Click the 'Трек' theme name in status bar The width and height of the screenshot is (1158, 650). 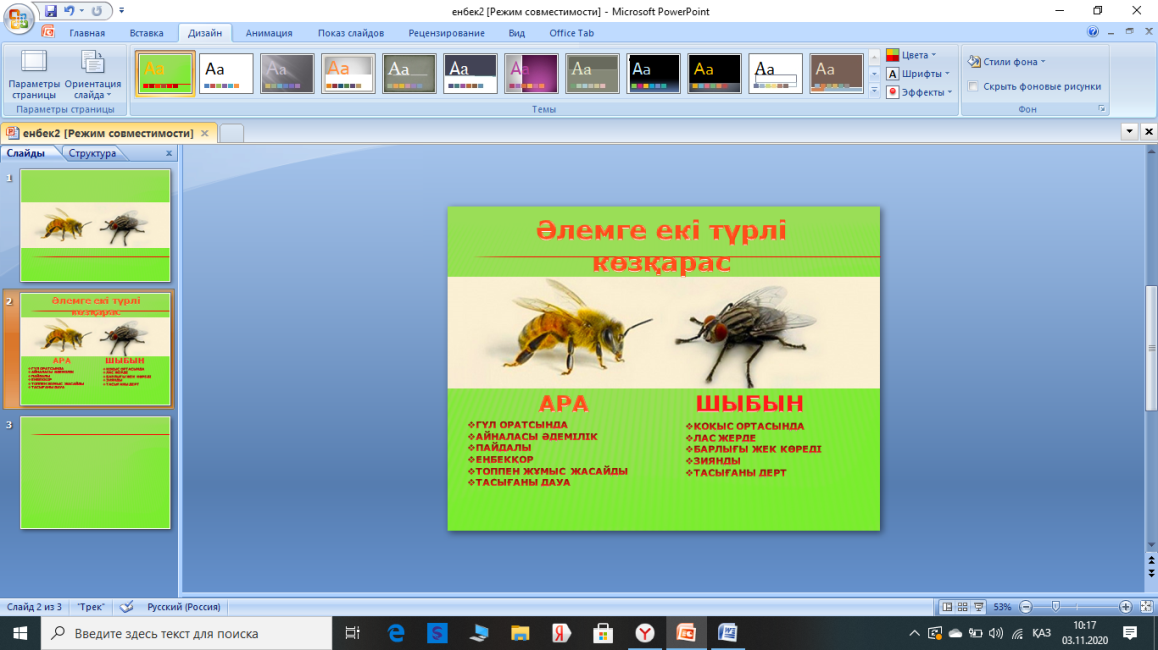click(x=91, y=606)
